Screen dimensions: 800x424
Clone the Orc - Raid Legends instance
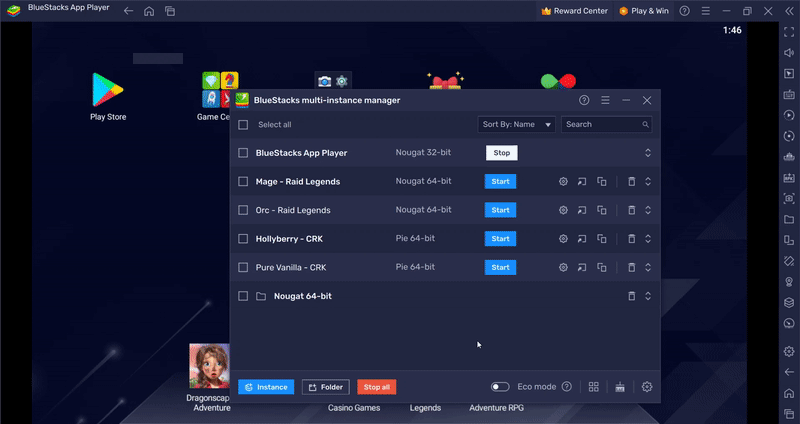click(602, 210)
